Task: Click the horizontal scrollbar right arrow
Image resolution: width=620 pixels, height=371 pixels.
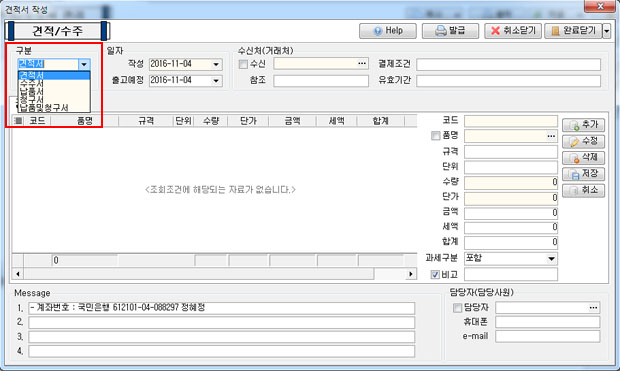Action: pos(411,274)
